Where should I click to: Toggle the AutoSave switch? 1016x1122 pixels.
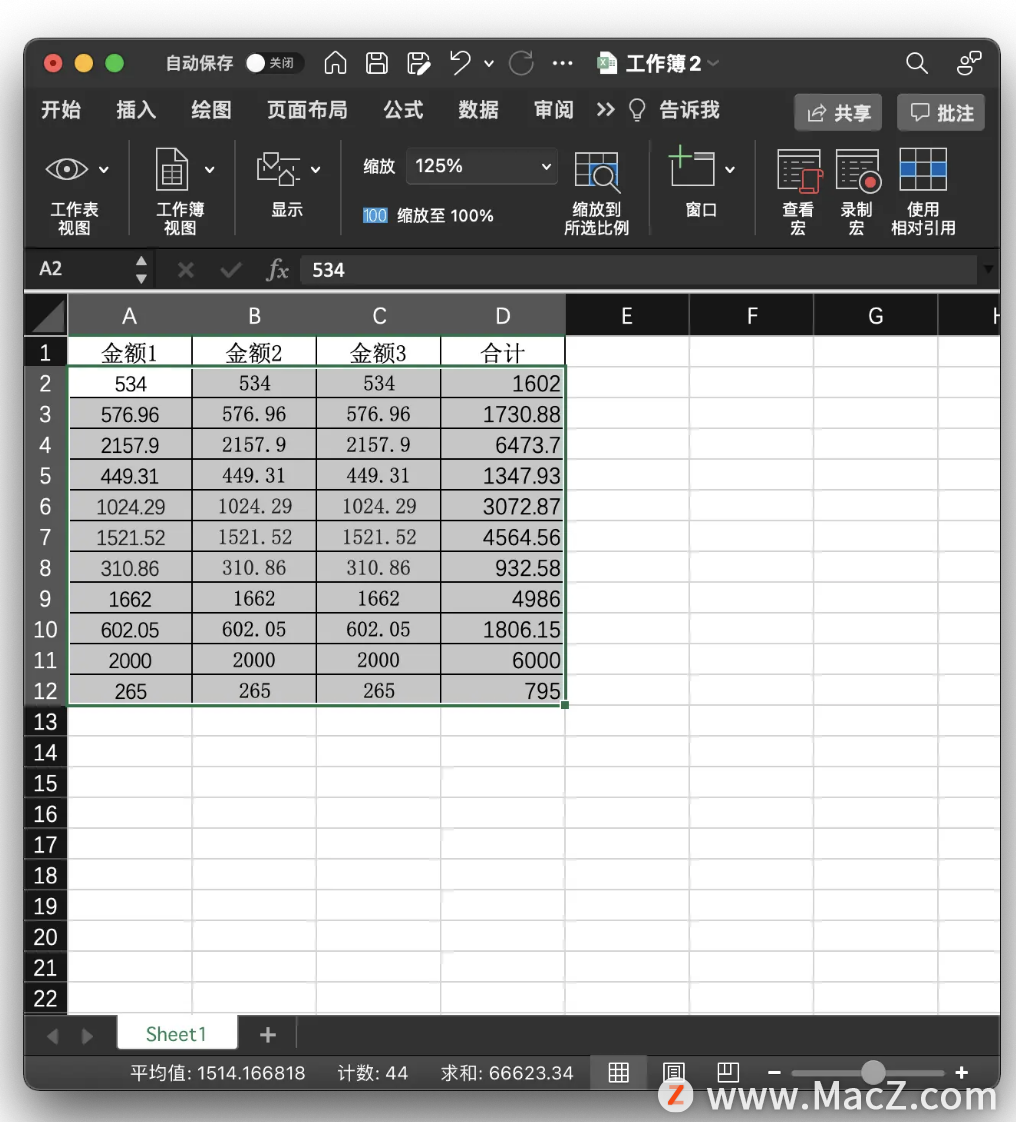[274, 64]
